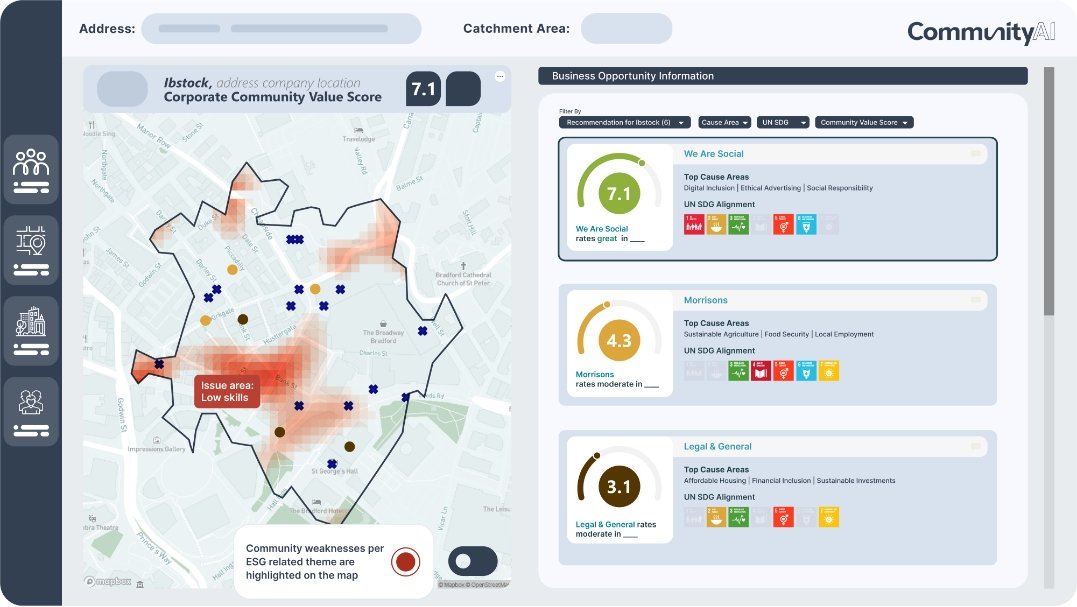The width and height of the screenshot is (1077, 607).
Task: Expand Recommendation for Ibstock dropdown
Action: point(625,123)
